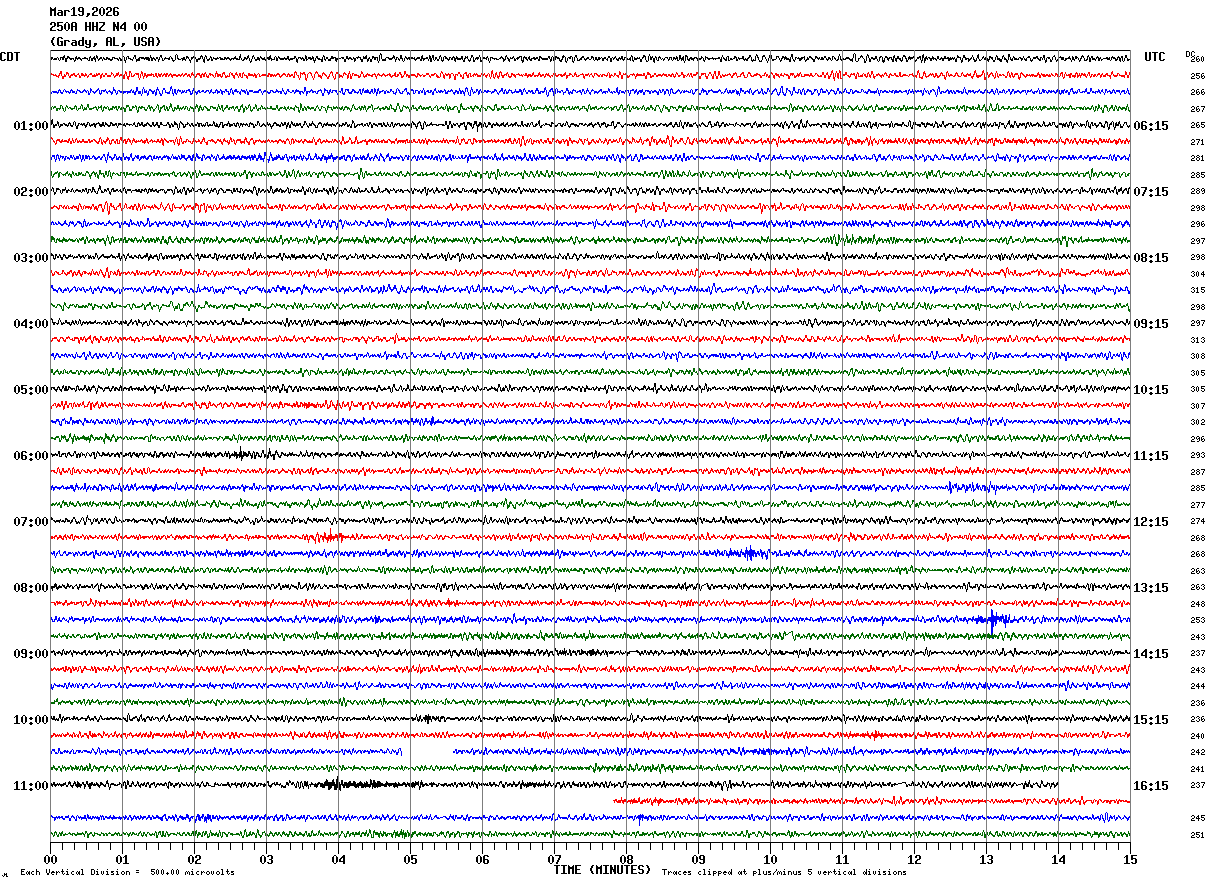Select the DC offset value 245
Viewport: 1210px width, 886px height.
point(1197,818)
